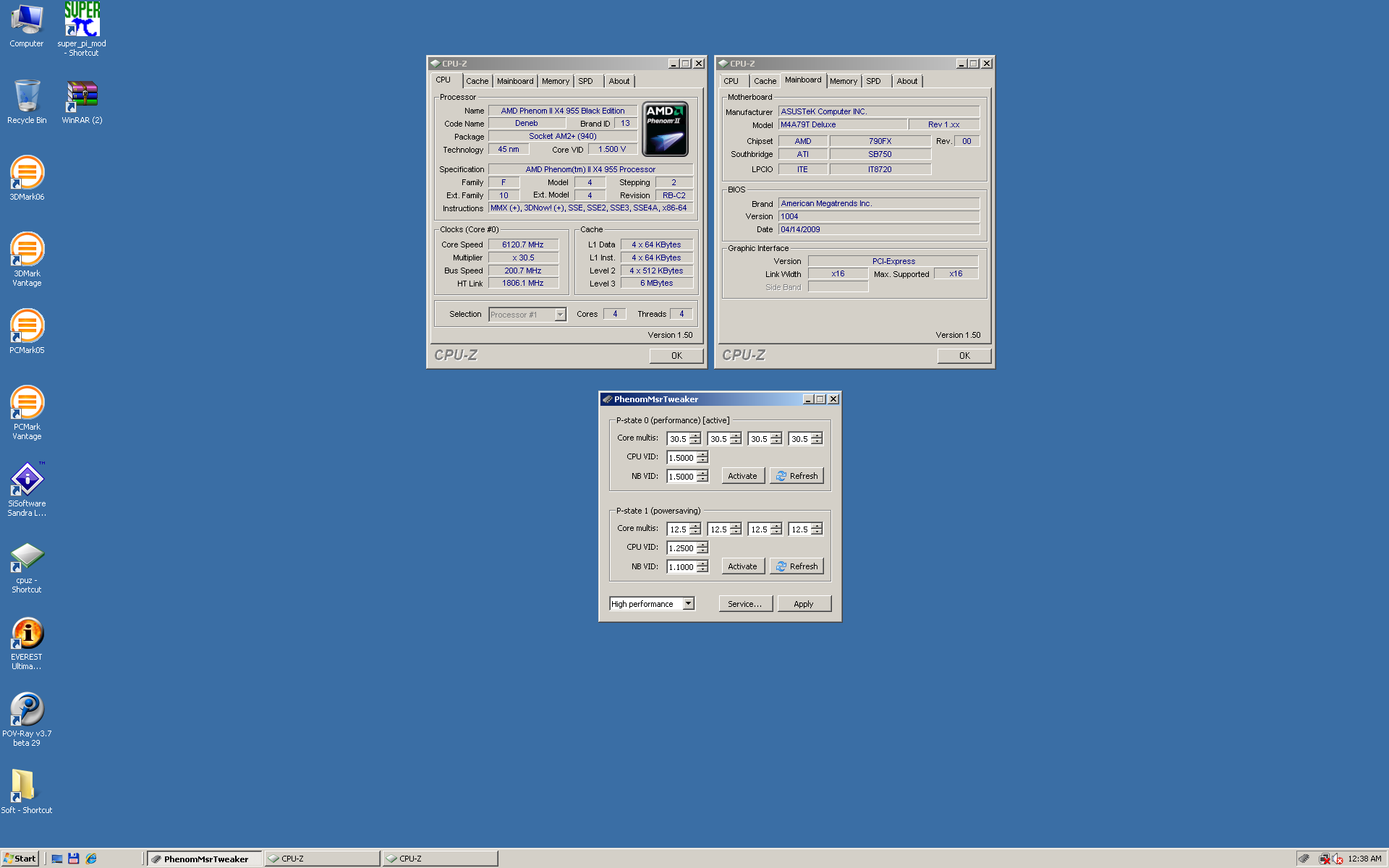Adjust P-state 0 fourth core multi stepper
Viewport: 1389px width, 868px height.
coord(817,438)
